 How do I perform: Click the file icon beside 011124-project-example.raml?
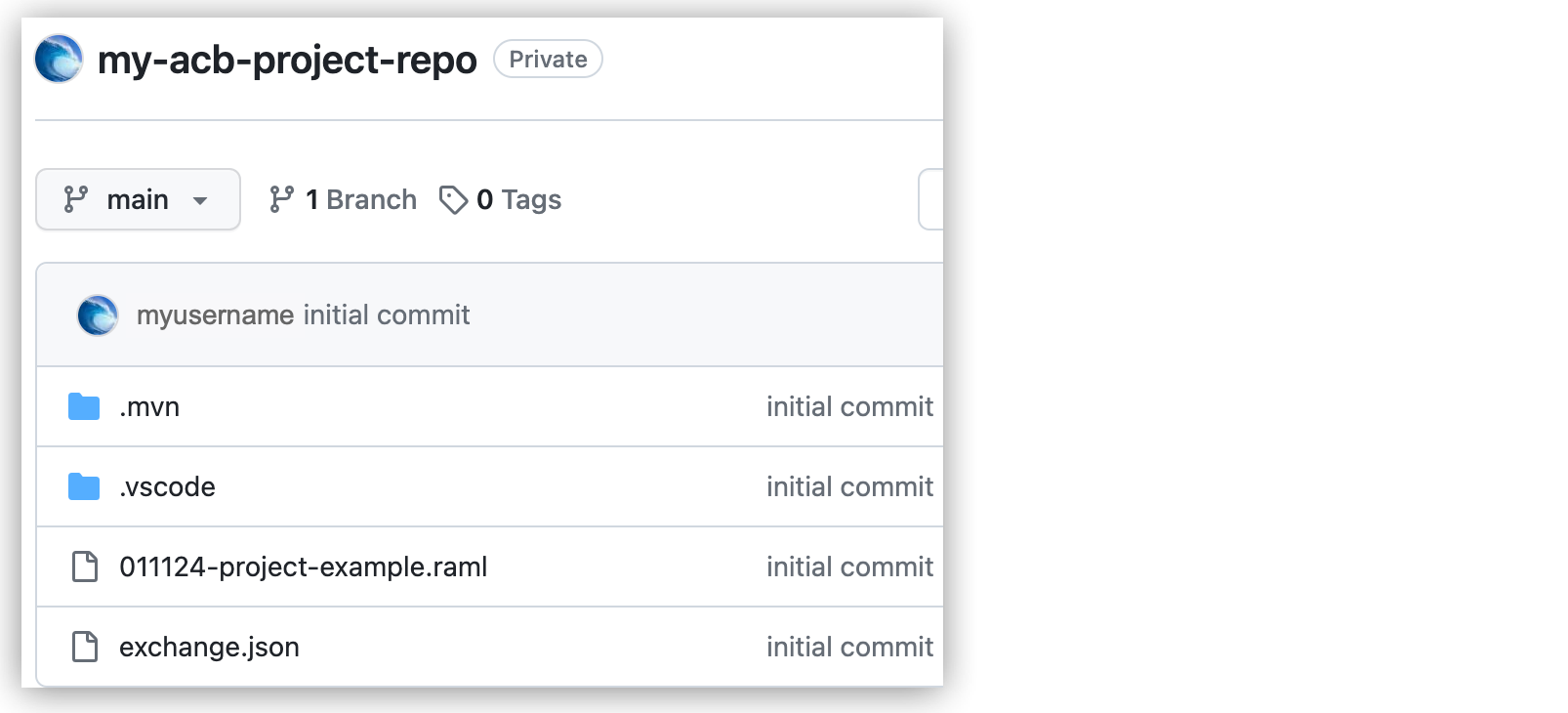pos(85,566)
